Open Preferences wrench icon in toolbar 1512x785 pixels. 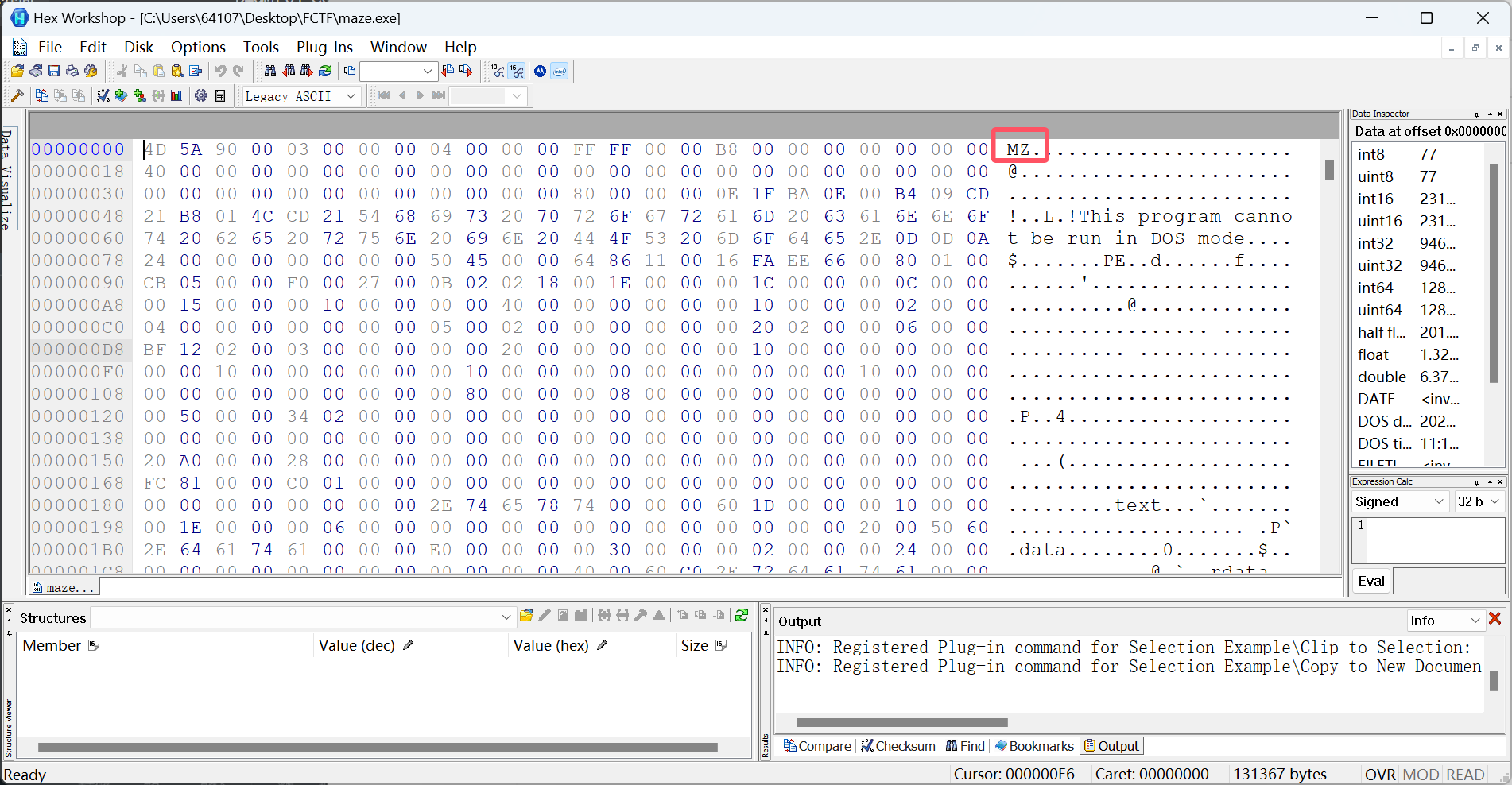(x=91, y=72)
